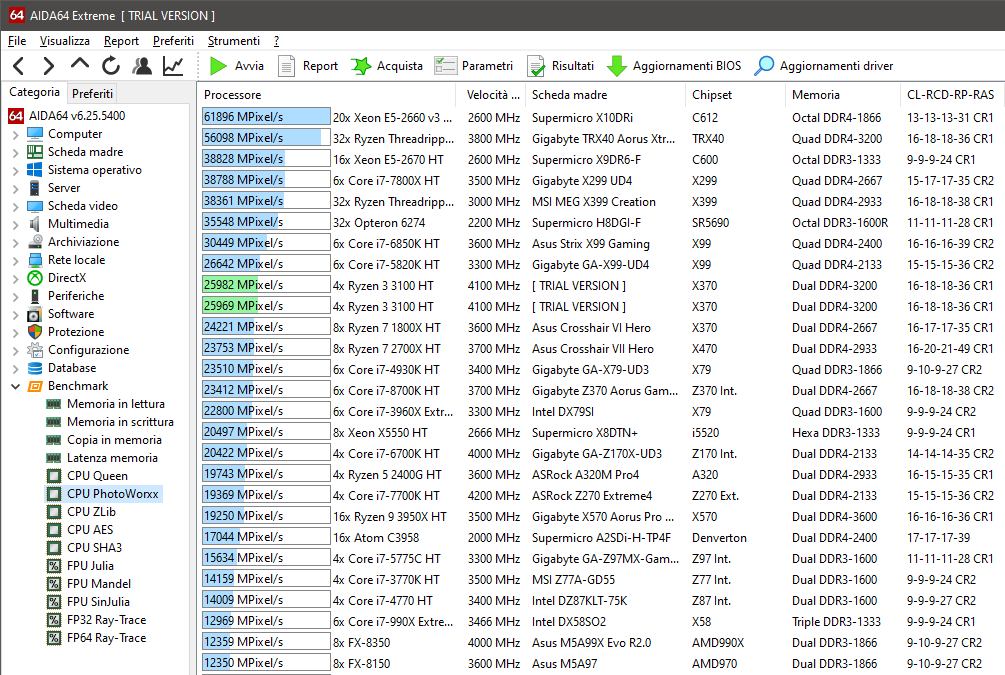Select the 56098 MPixel/s result bar
Viewport: 1005px width, 675px height.
(x=266, y=138)
